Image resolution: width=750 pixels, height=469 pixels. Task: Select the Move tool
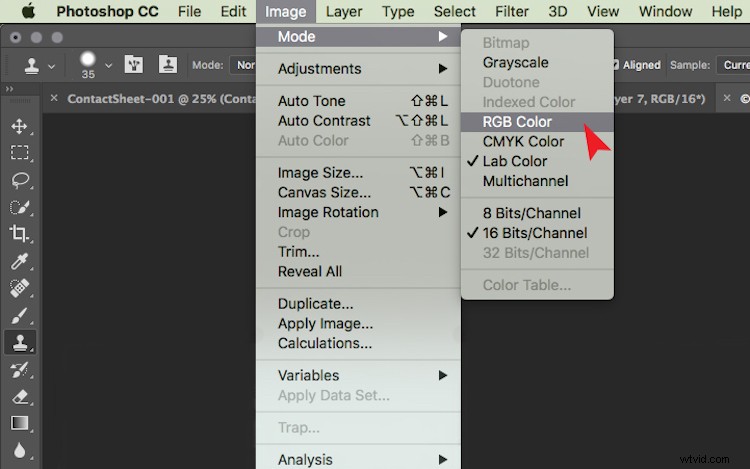(19, 126)
